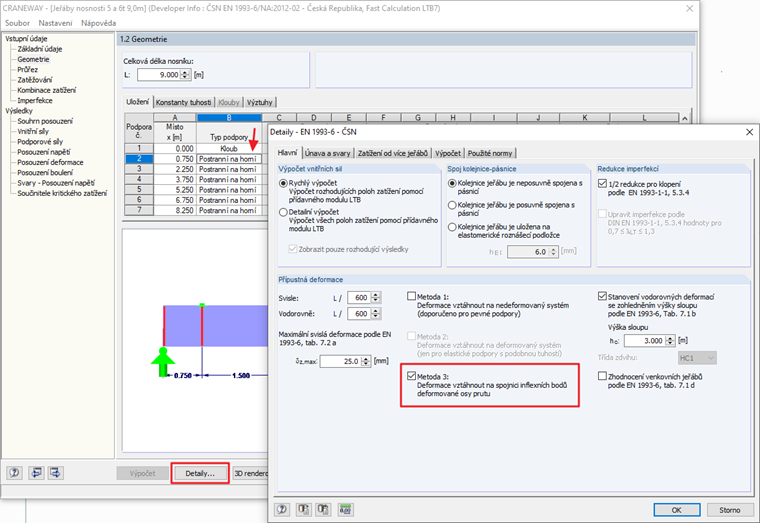Open Posouzení boulení results item
Viewport: 760px width, 523px height.
tap(45, 173)
